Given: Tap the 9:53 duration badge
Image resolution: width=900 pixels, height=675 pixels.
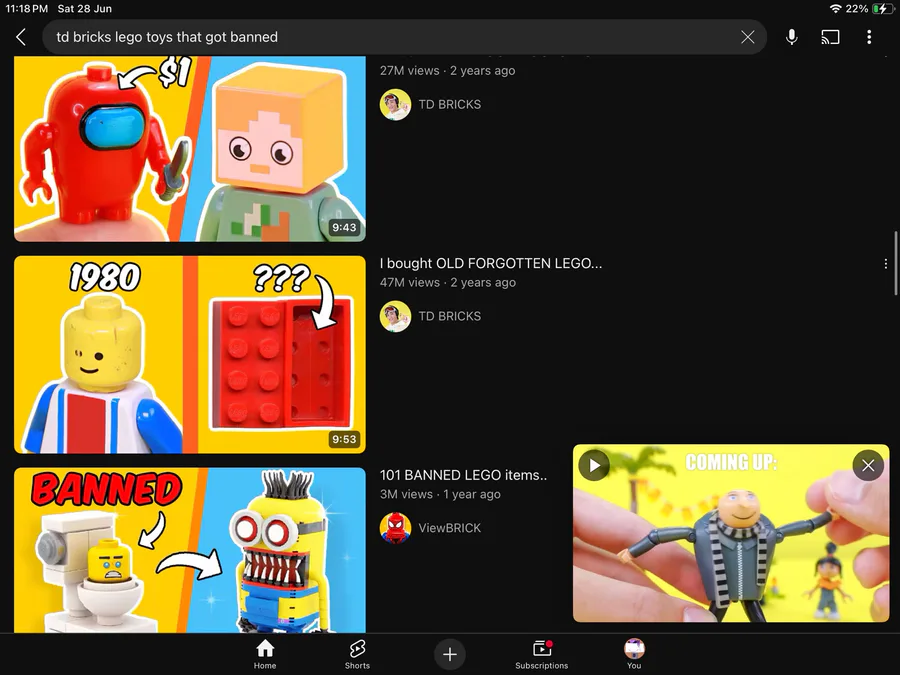Looking at the screenshot, I should pyautogui.click(x=344, y=439).
